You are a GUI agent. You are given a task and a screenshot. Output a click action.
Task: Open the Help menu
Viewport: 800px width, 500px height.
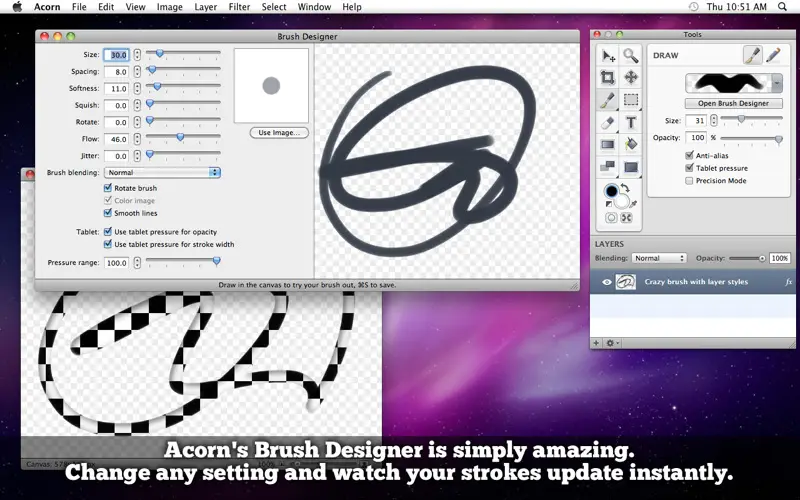coord(352,7)
